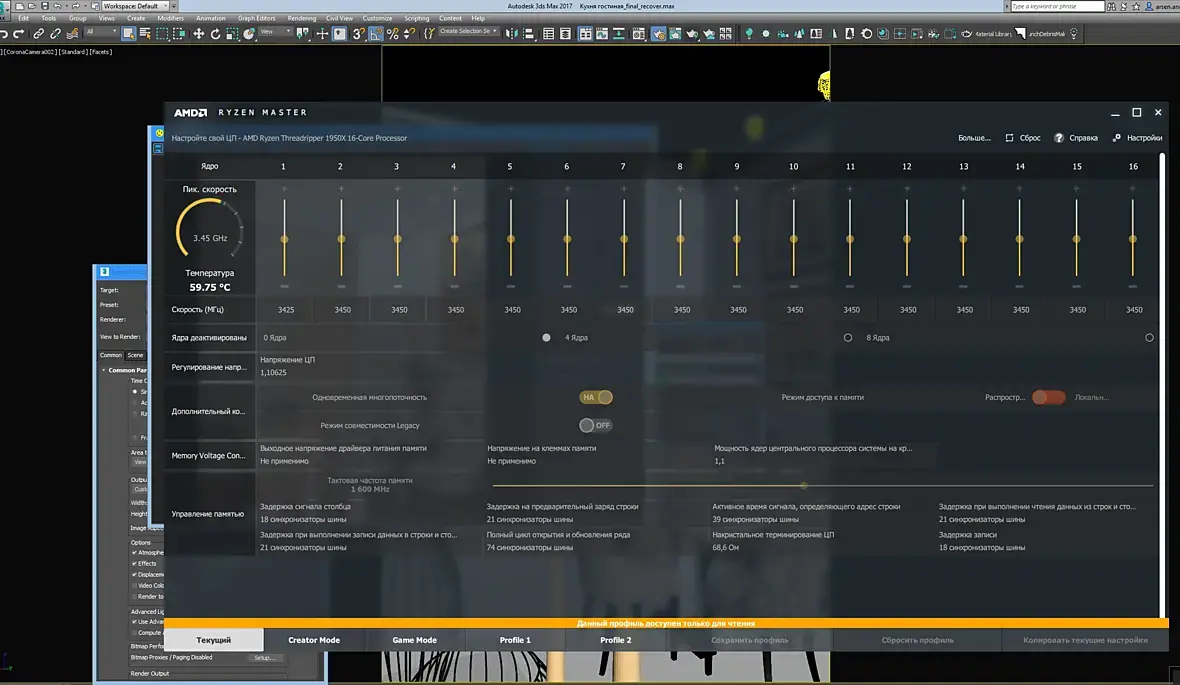1180x685 pixels.
Task: Click core 1 speed slider handle
Action: [x=284, y=239]
